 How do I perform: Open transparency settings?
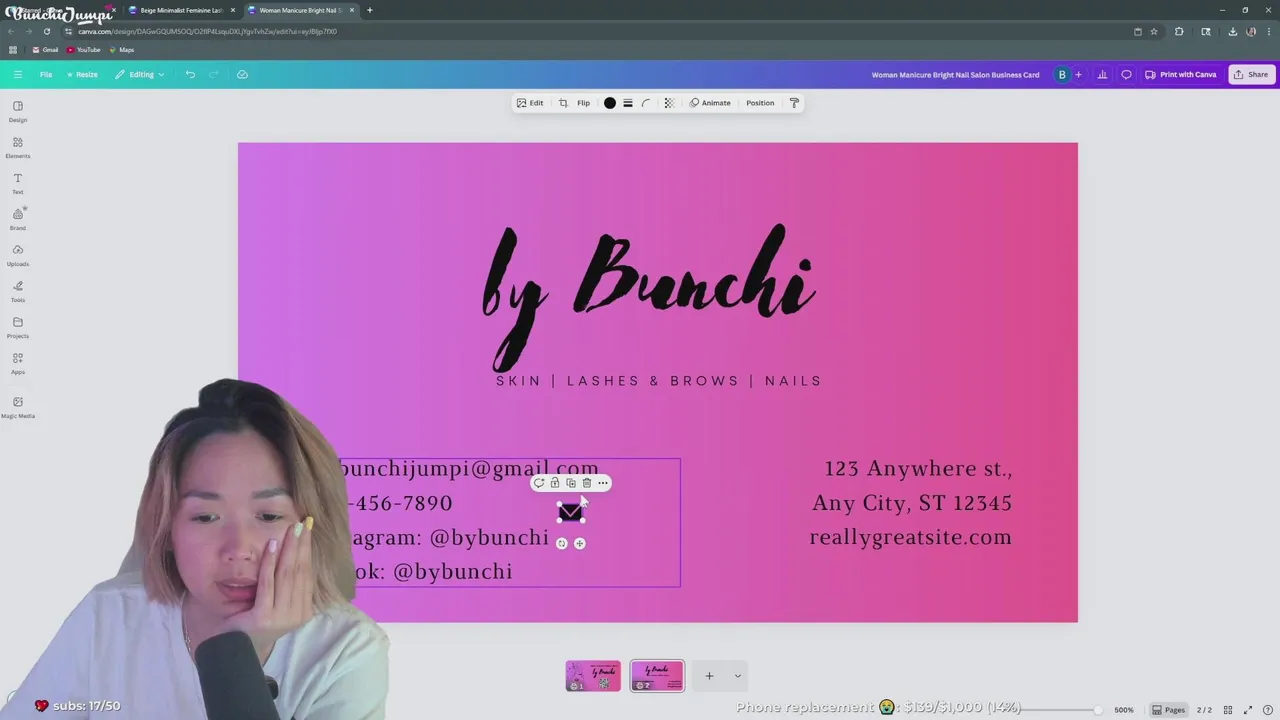(669, 103)
